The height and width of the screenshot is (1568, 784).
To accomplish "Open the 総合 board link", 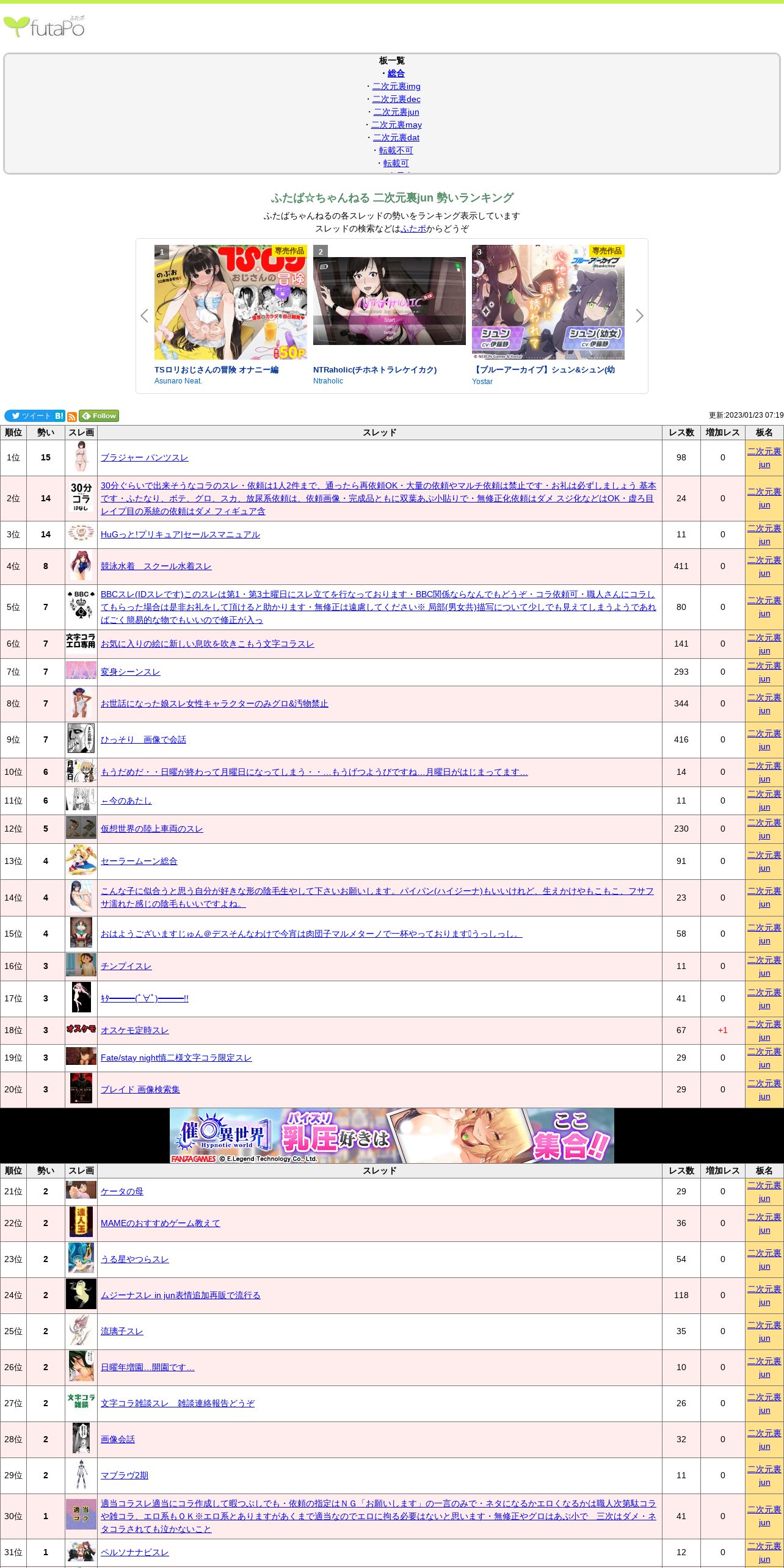I will click(396, 73).
